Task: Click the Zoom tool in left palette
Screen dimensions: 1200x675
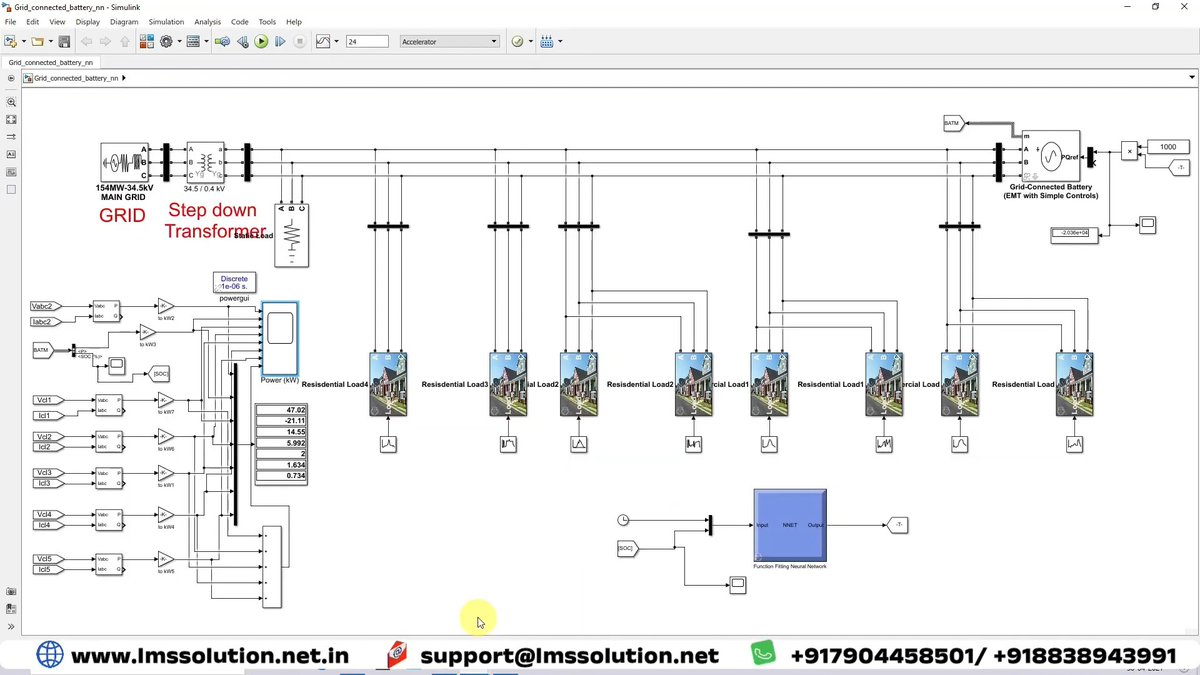Action: [x=11, y=102]
